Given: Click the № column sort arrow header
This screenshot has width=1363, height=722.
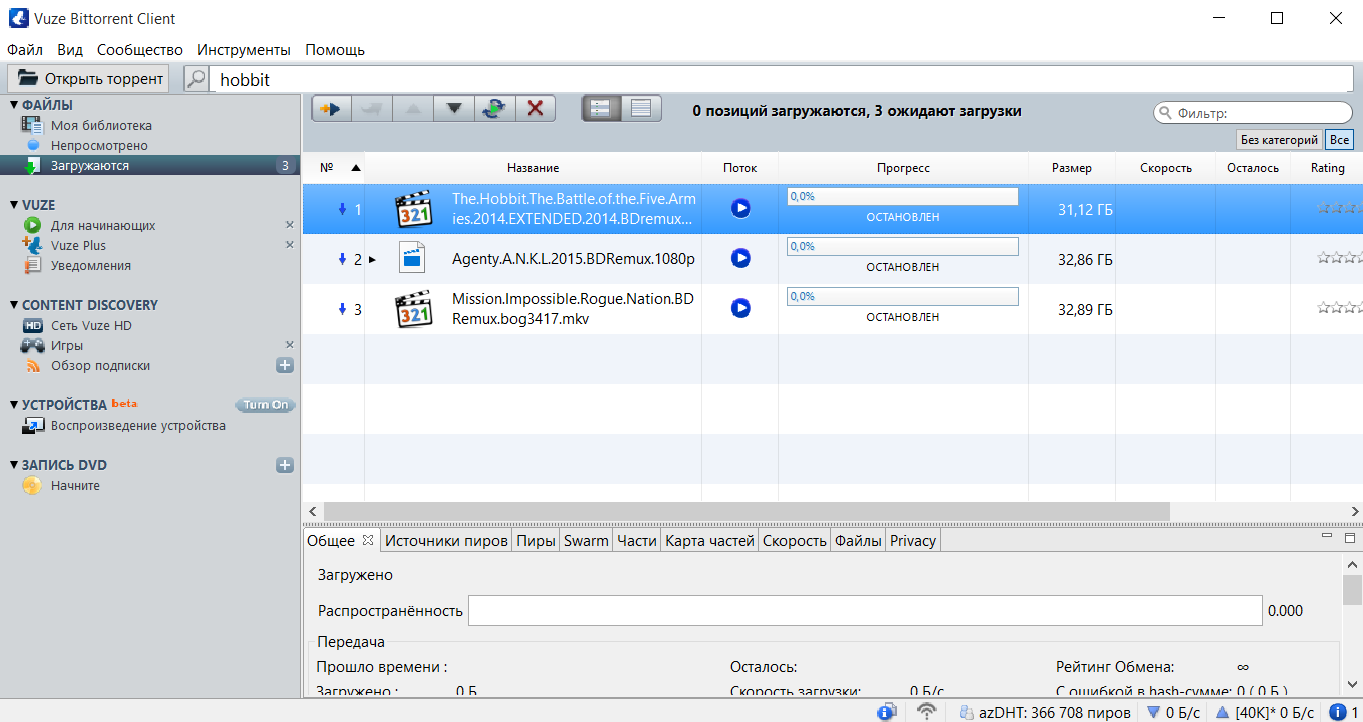Looking at the screenshot, I should (x=356, y=168).
